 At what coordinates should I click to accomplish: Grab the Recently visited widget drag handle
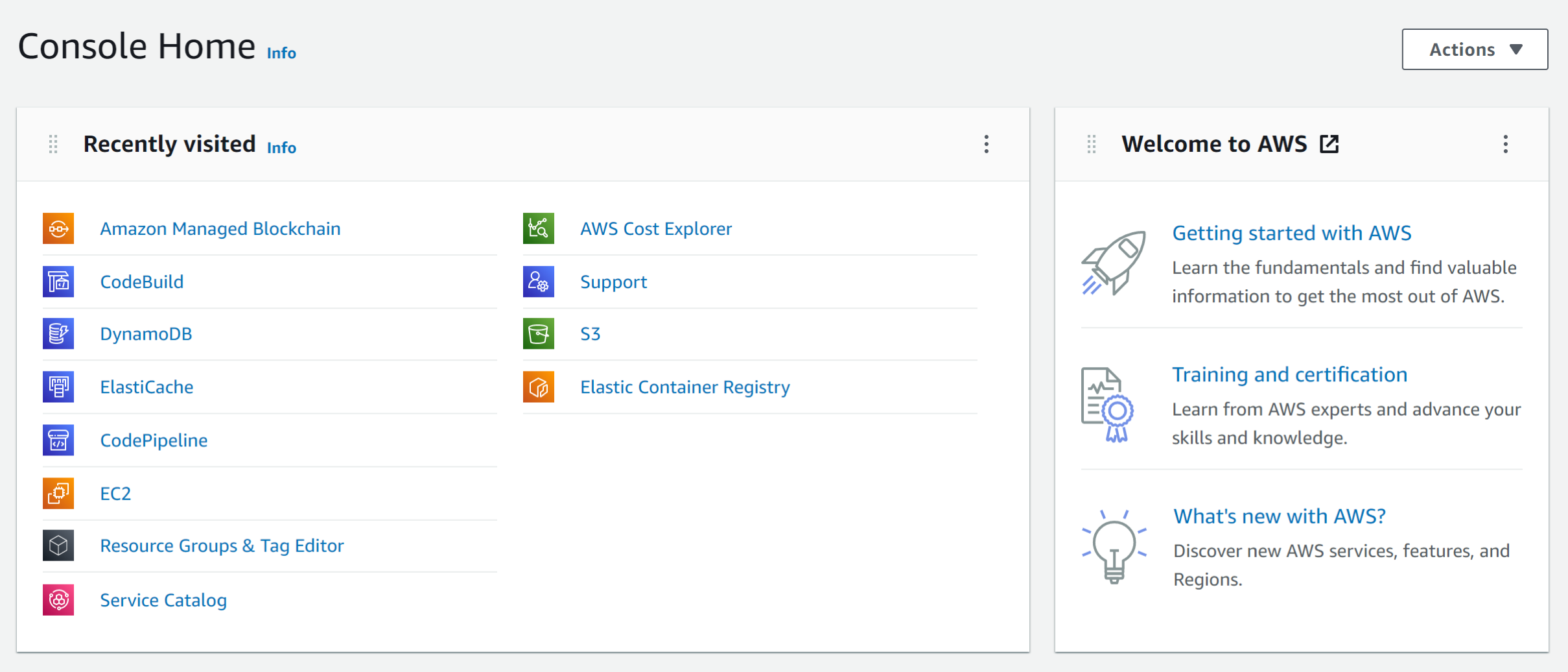click(x=53, y=144)
